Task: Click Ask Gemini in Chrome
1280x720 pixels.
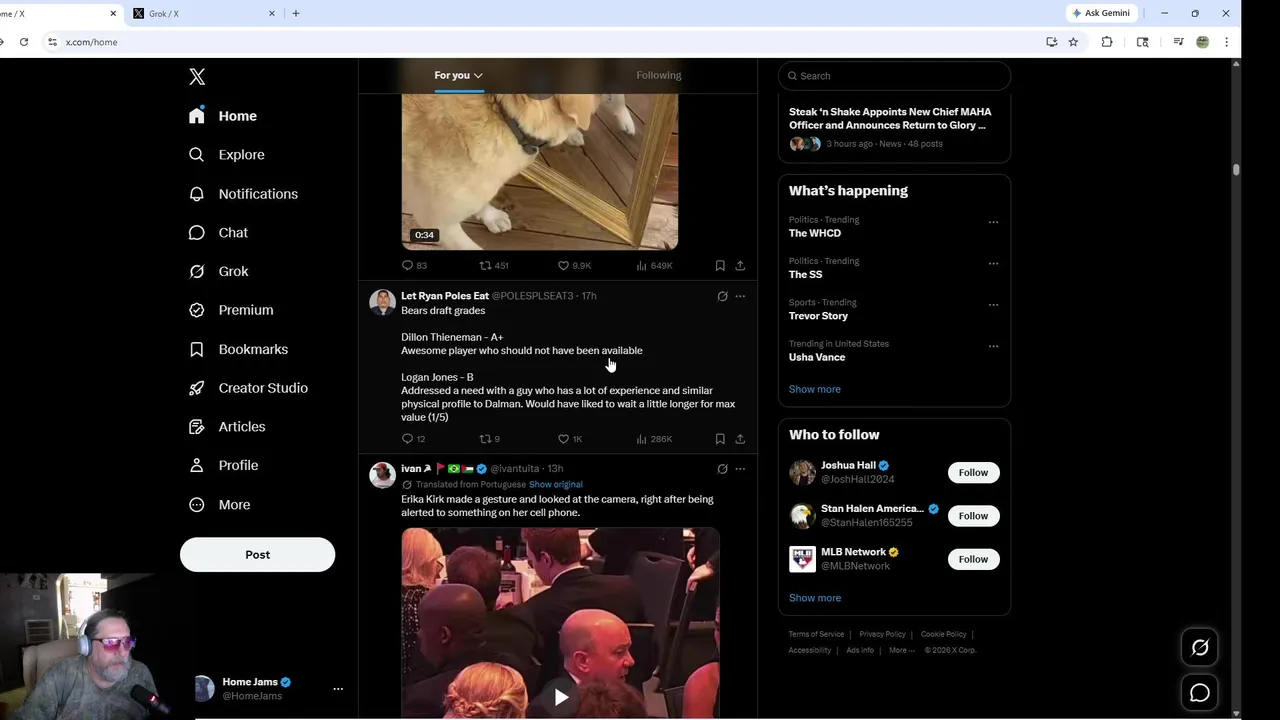Action: (x=1102, y=13)
